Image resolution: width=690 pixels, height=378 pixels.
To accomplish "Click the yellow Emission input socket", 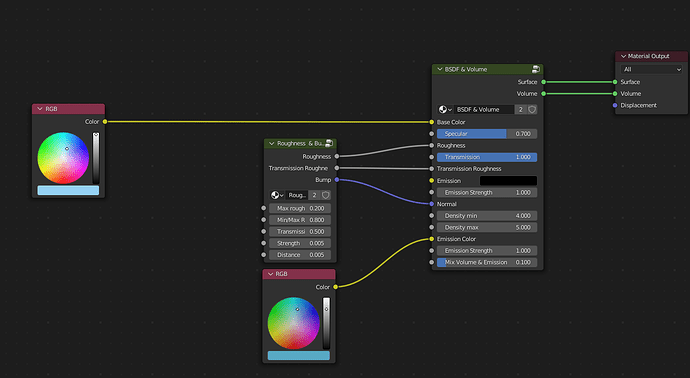I will pyautogui.click(x=432, y=180).
